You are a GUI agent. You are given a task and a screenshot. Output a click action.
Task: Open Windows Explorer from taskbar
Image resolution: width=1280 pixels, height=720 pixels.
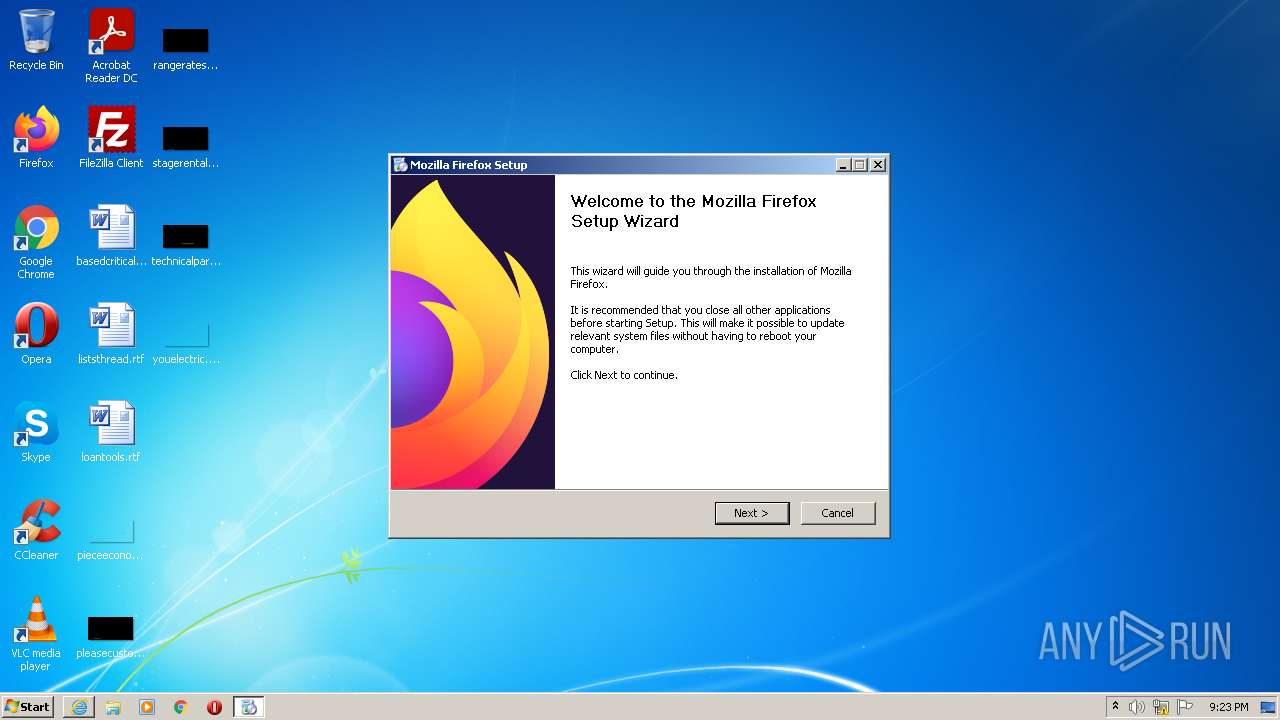click(x=113, y=707)
